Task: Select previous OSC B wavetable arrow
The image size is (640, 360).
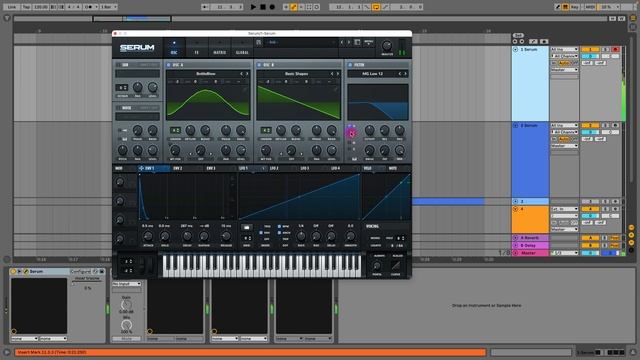Action: tap(332, 74)
